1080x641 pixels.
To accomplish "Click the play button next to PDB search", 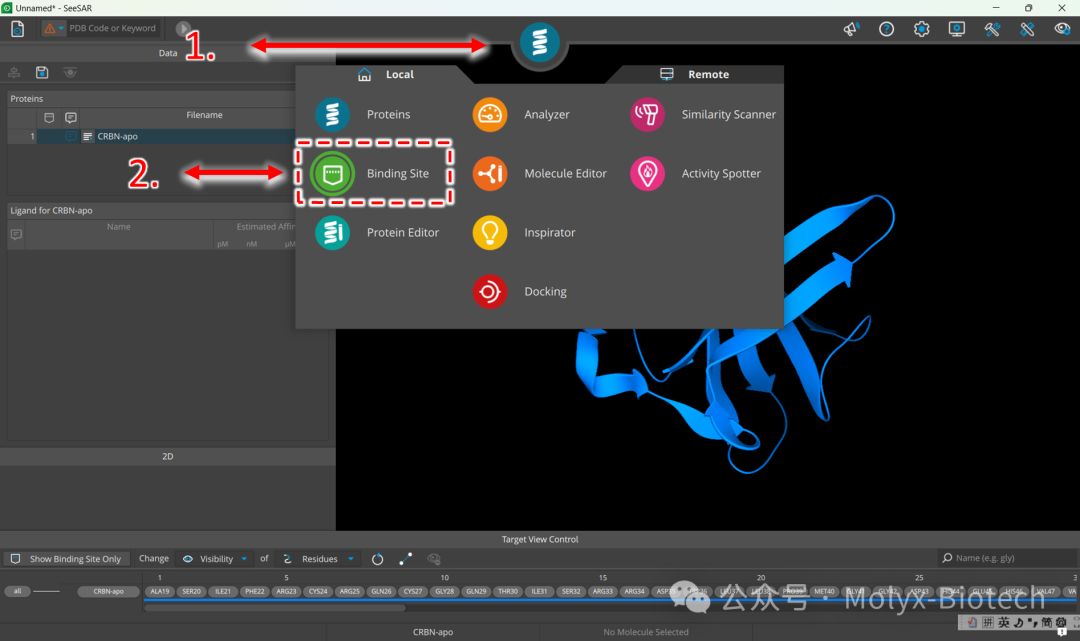I will tap(183, 28).
